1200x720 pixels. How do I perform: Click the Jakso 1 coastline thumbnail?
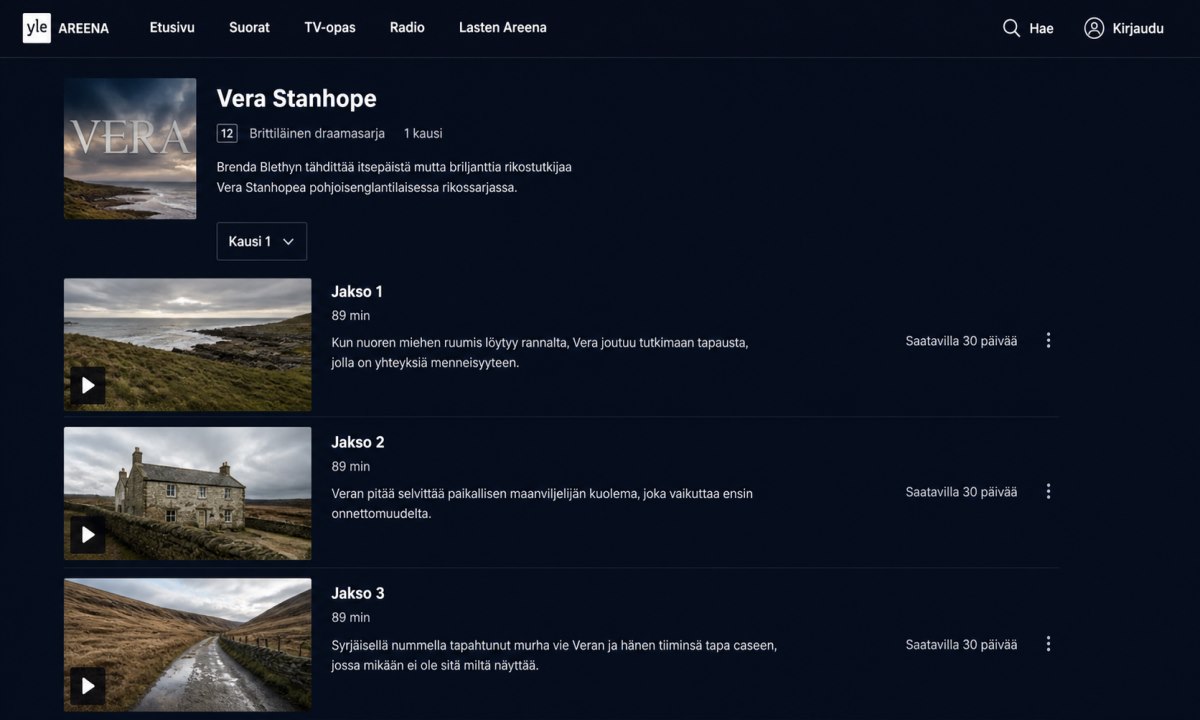[x=188, y=345]
